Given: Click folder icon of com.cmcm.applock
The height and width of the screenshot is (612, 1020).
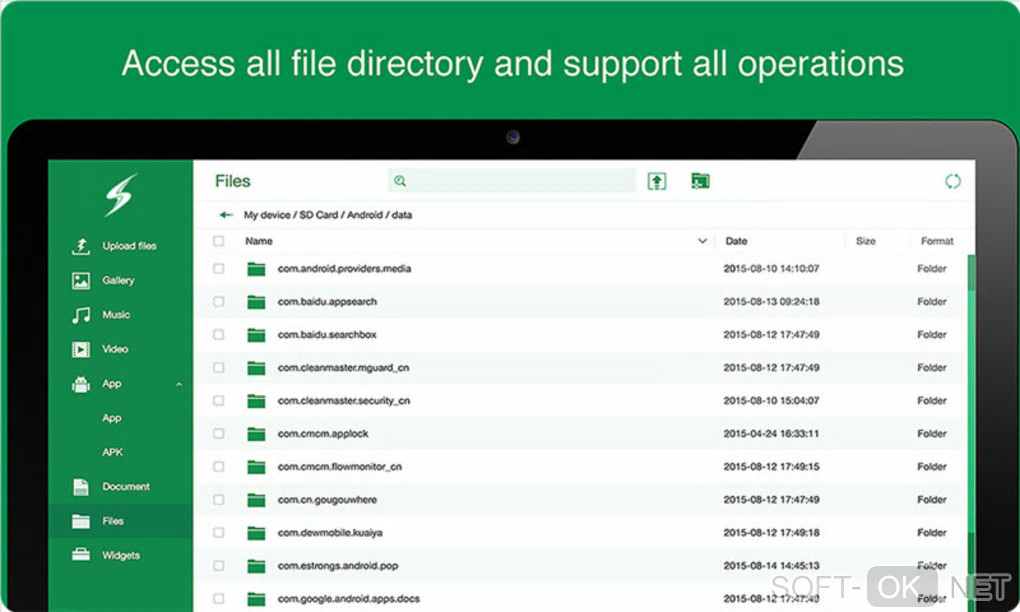Looking at the screenshot, I should tap(256, 434).
